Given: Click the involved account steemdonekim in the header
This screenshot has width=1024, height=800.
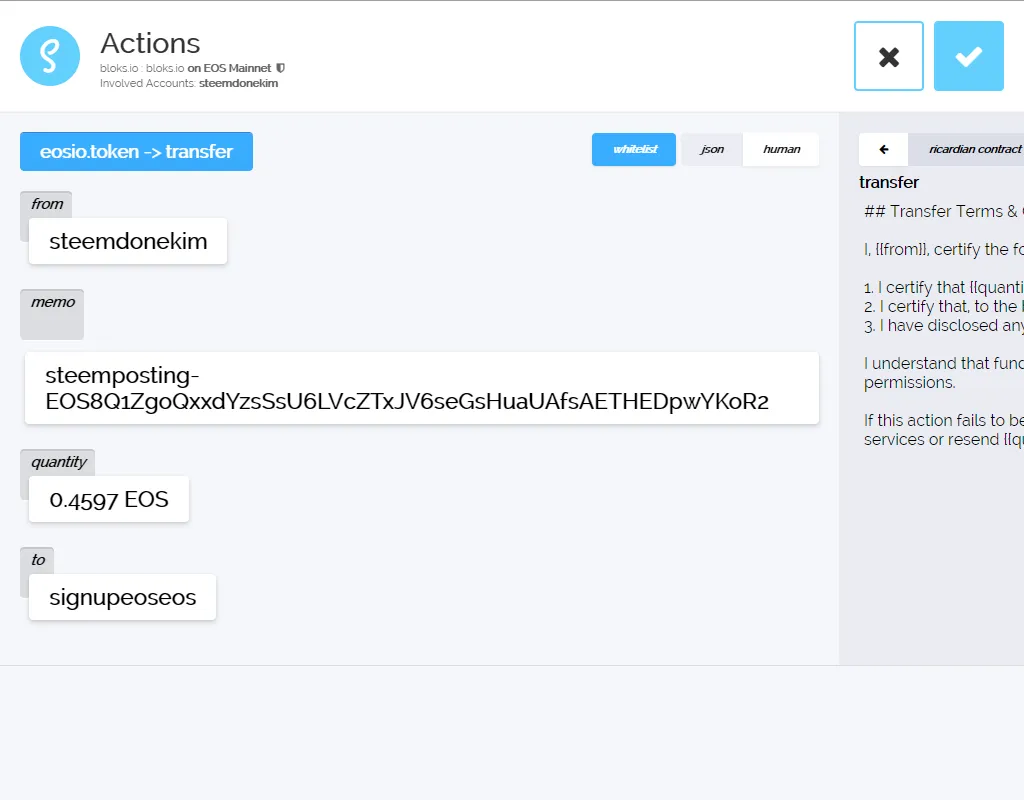Looking at the screenshot, I should pos(238,84).
